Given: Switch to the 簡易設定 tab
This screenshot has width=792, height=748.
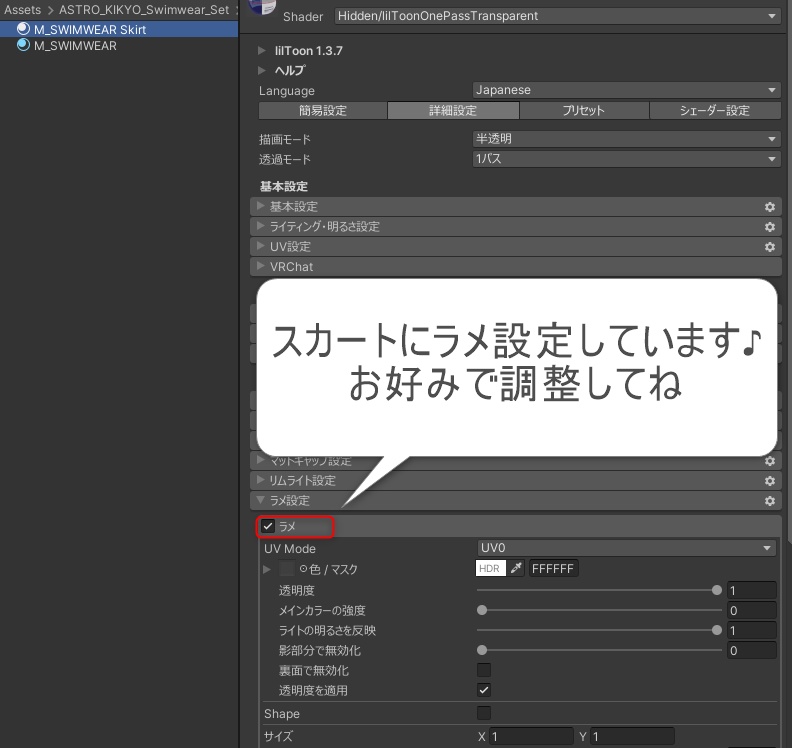Looking at the screenshot, I should (323, 111).
